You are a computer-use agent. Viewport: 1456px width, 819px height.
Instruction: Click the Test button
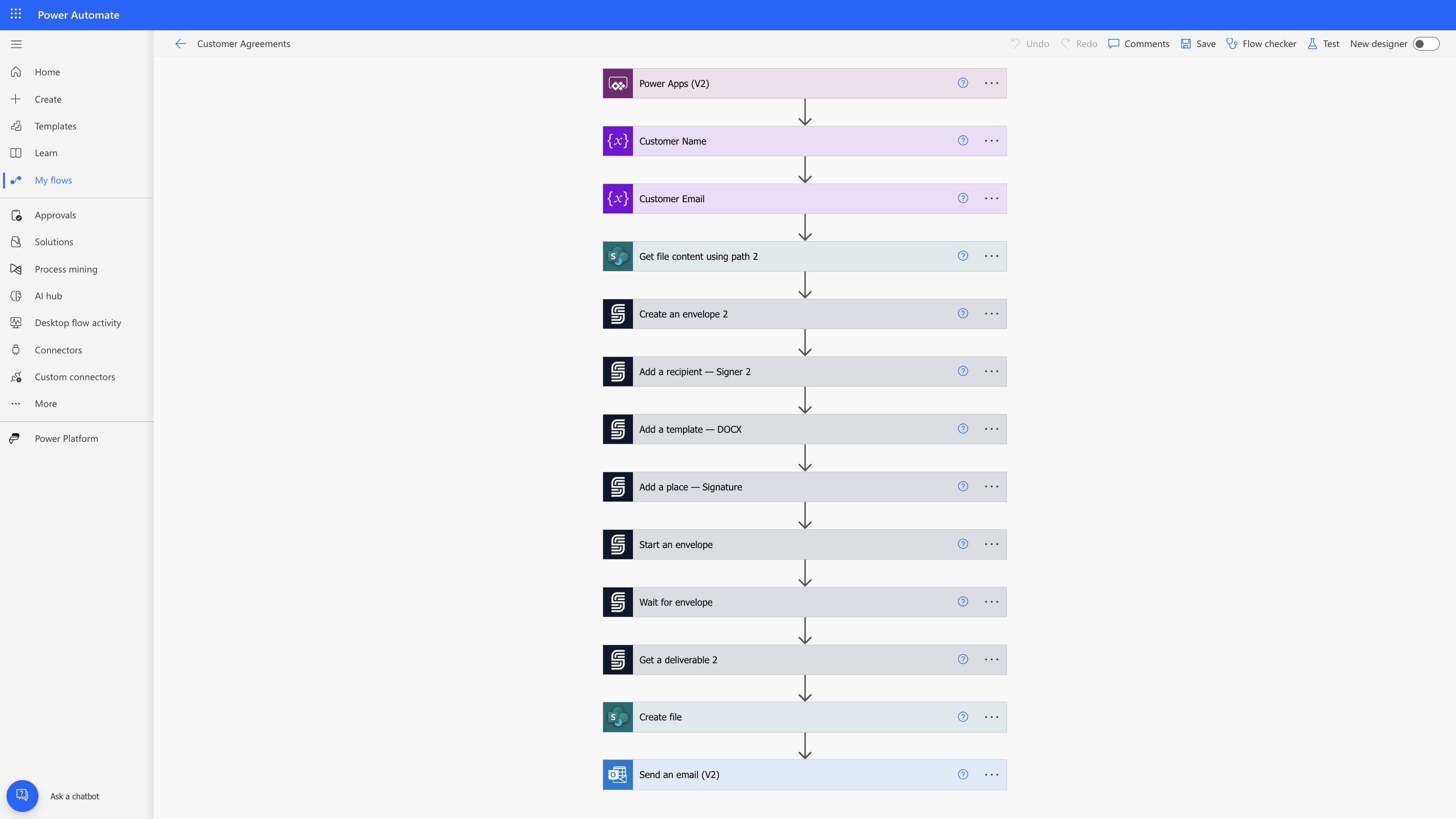1323,44
